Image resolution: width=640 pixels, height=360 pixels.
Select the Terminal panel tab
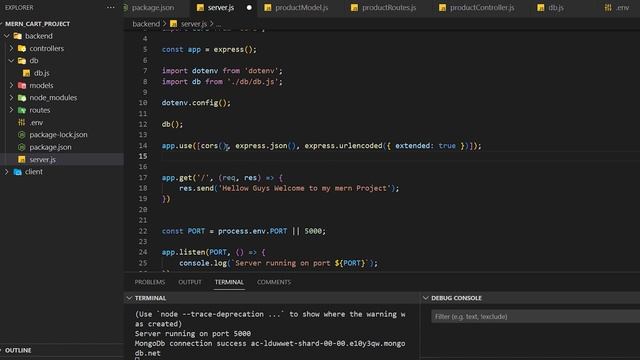click(x=229, y=282)
